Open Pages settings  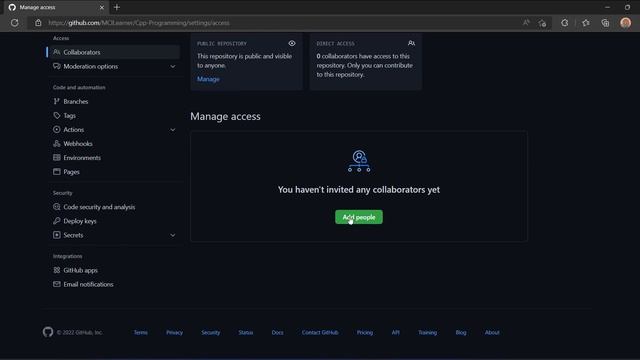click(x=71, y=172)
